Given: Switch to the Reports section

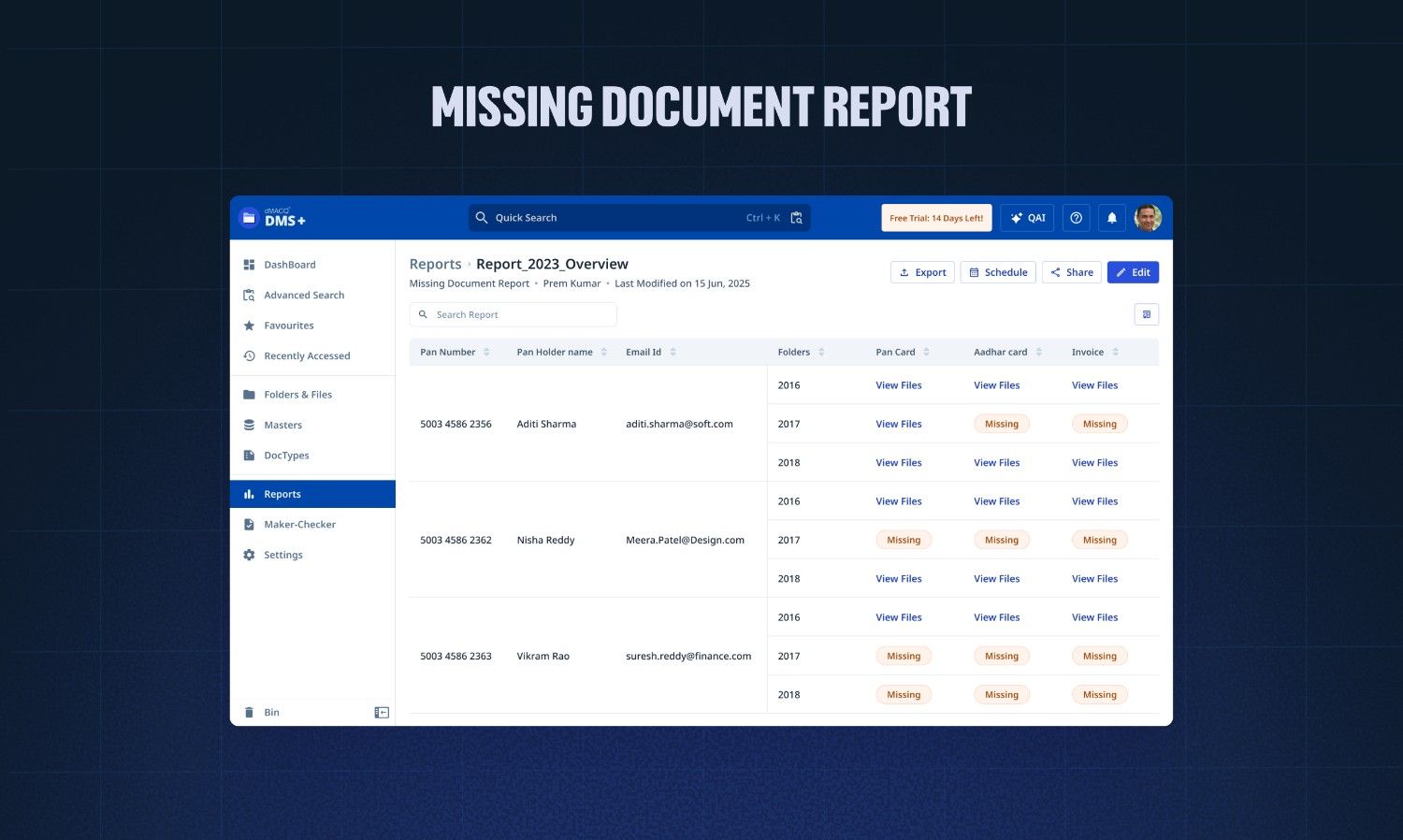Looking at the screenshot, I should [282, 494].
